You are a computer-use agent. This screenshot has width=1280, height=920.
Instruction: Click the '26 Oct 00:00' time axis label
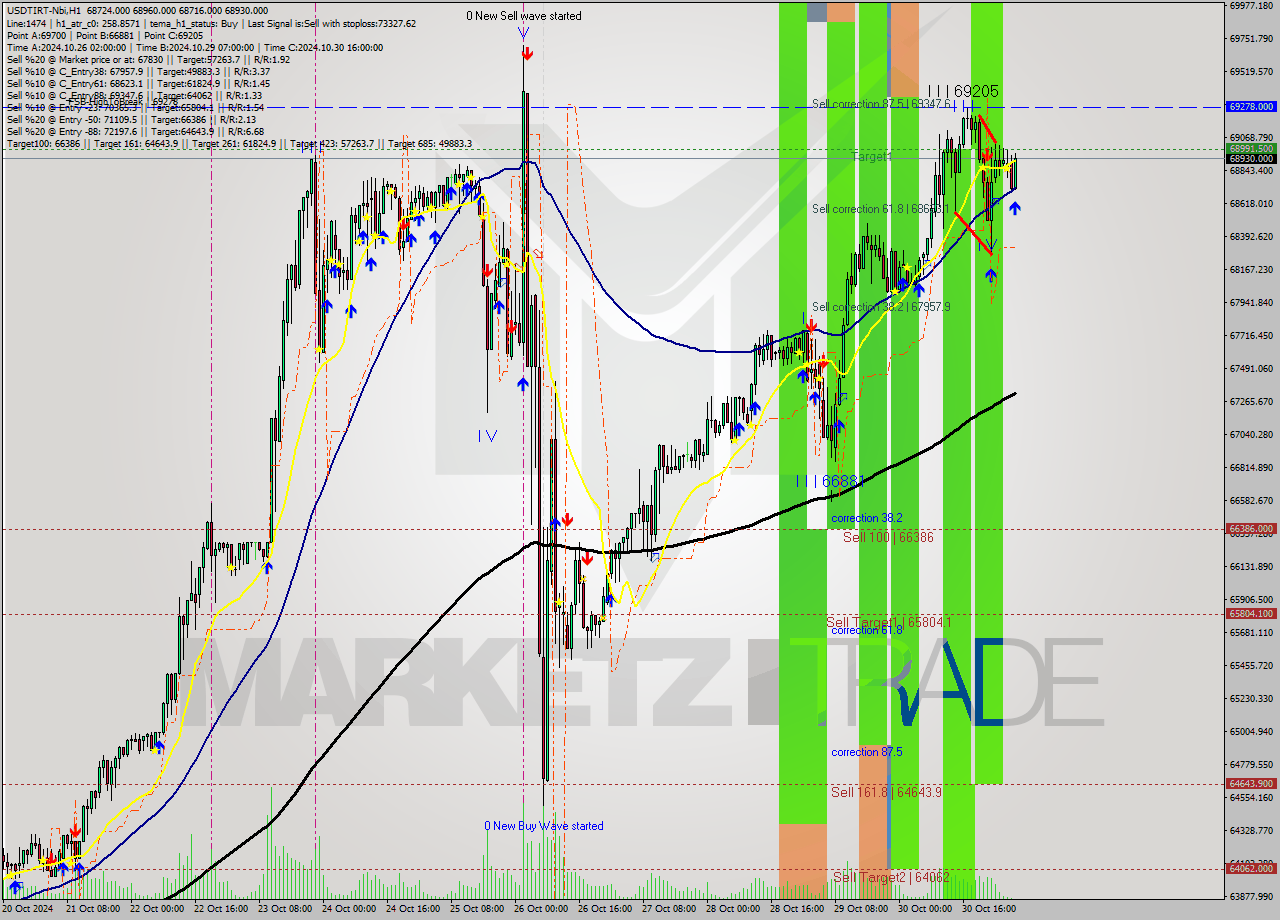pyautogui.click(x=541, y=909)
